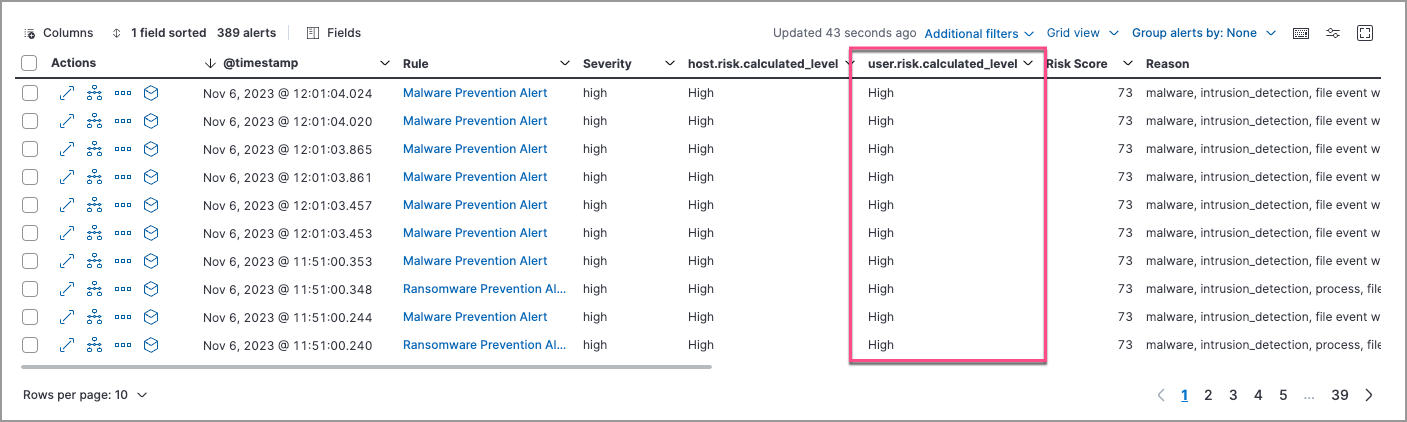Expand the Group alerts by dropdown
Screen dimensions: 1407x422
click(1203, 33)
